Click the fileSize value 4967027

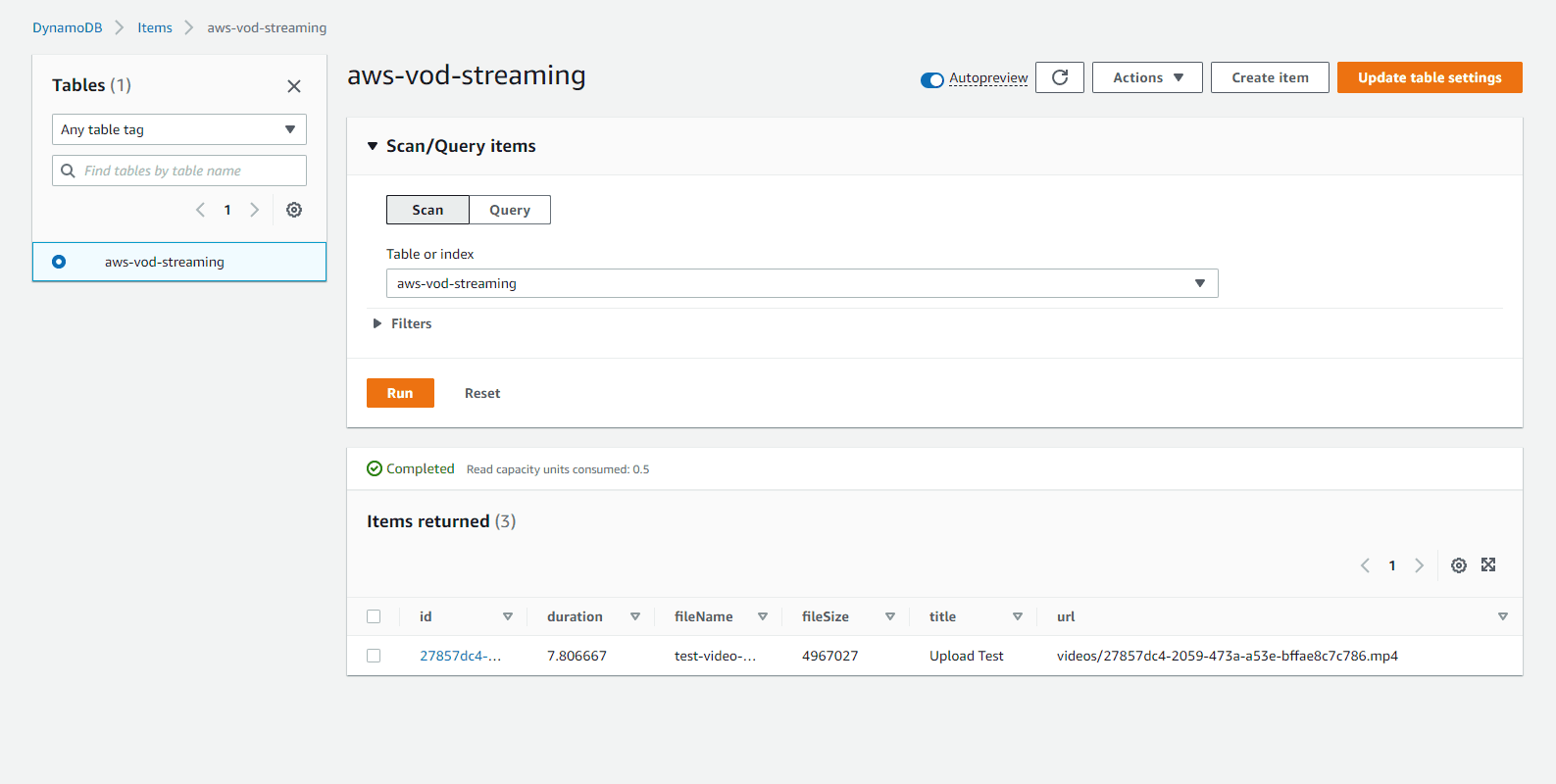coord(830,656)
